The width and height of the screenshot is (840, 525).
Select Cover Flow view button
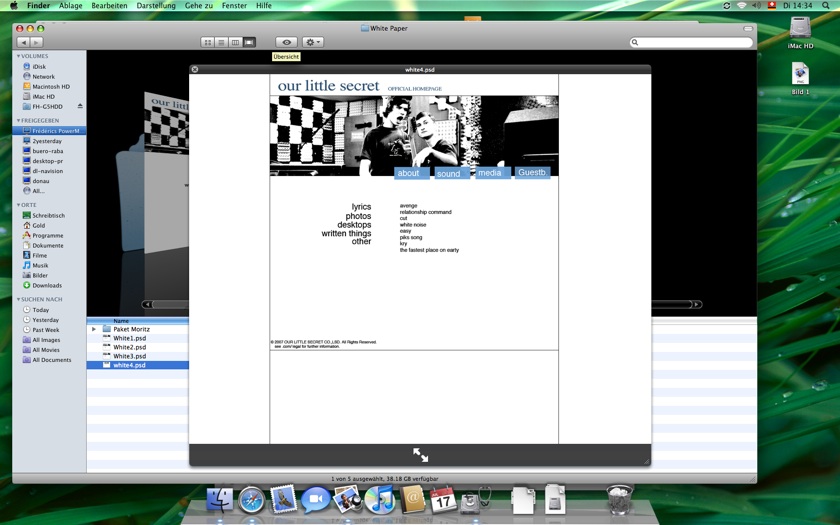point(249,42)
